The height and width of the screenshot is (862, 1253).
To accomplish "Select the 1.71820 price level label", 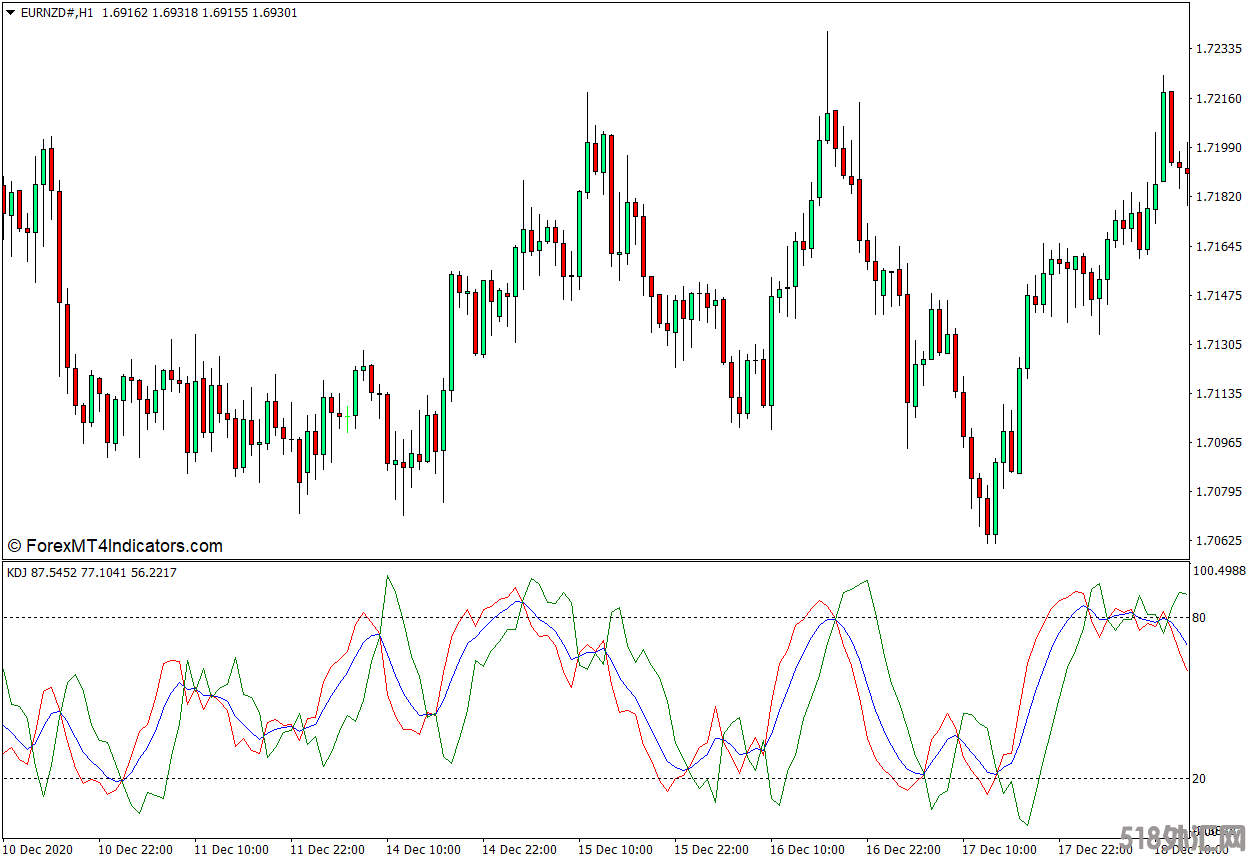I will [1217, 197].
